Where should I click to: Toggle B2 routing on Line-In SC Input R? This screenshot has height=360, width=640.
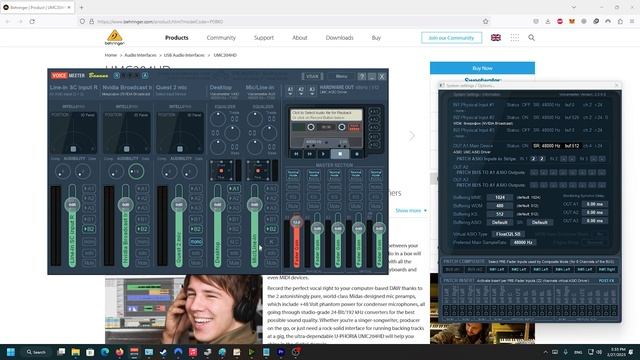coord(89,229)
